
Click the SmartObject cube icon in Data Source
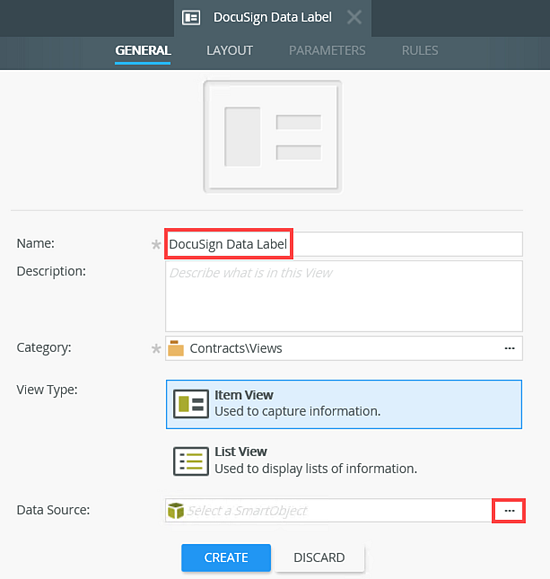click(x=176, y=511)
